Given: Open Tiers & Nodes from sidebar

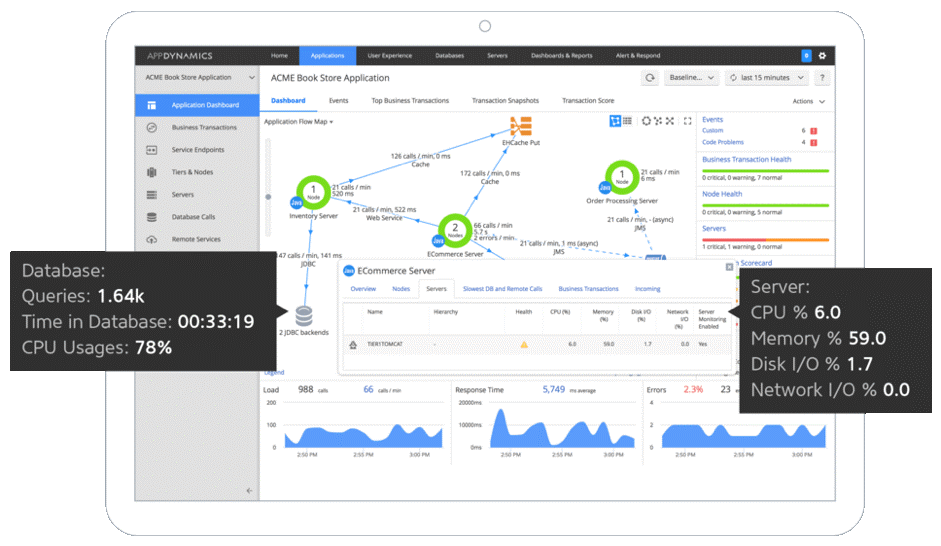Looking at the screenshot, I should point(197,172).
